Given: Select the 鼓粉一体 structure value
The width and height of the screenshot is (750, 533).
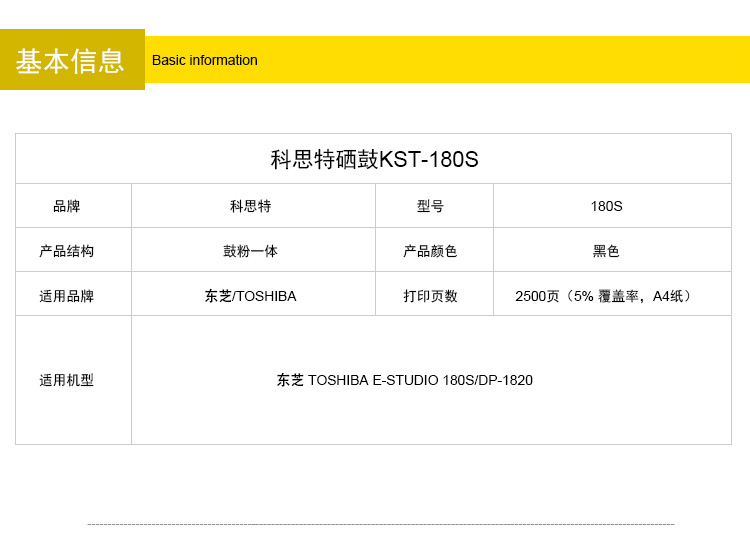Looking at the screenshot, I should pos(250,251).
